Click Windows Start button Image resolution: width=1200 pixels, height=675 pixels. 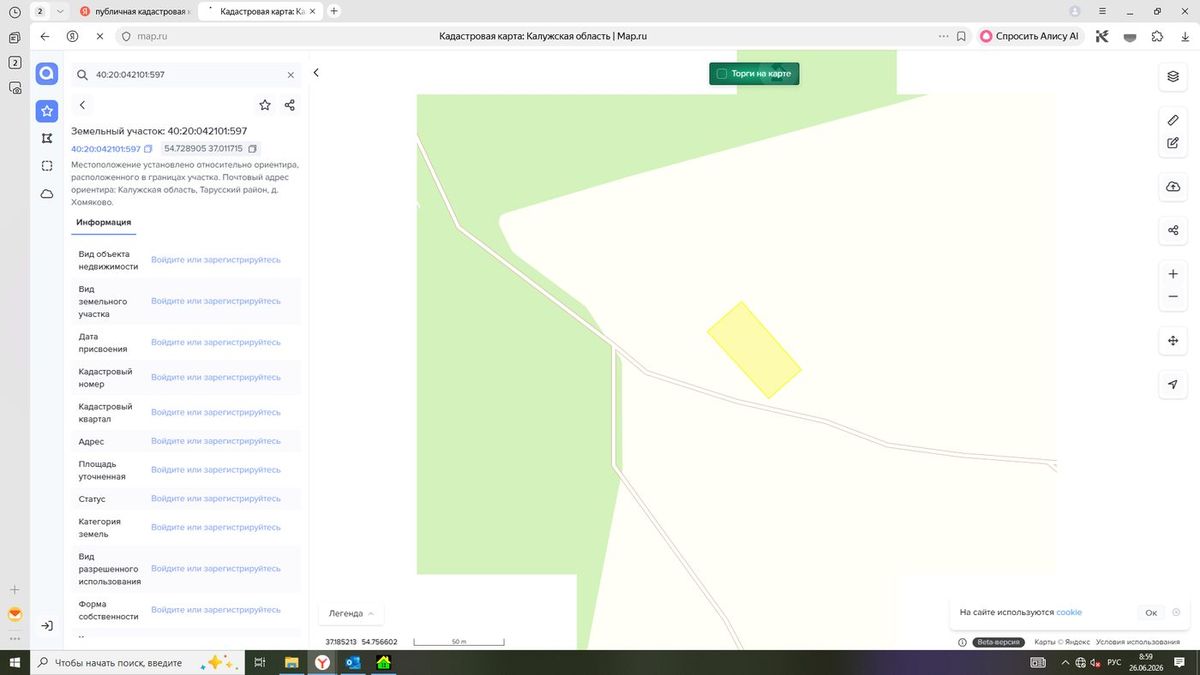[x=15, y=662]
